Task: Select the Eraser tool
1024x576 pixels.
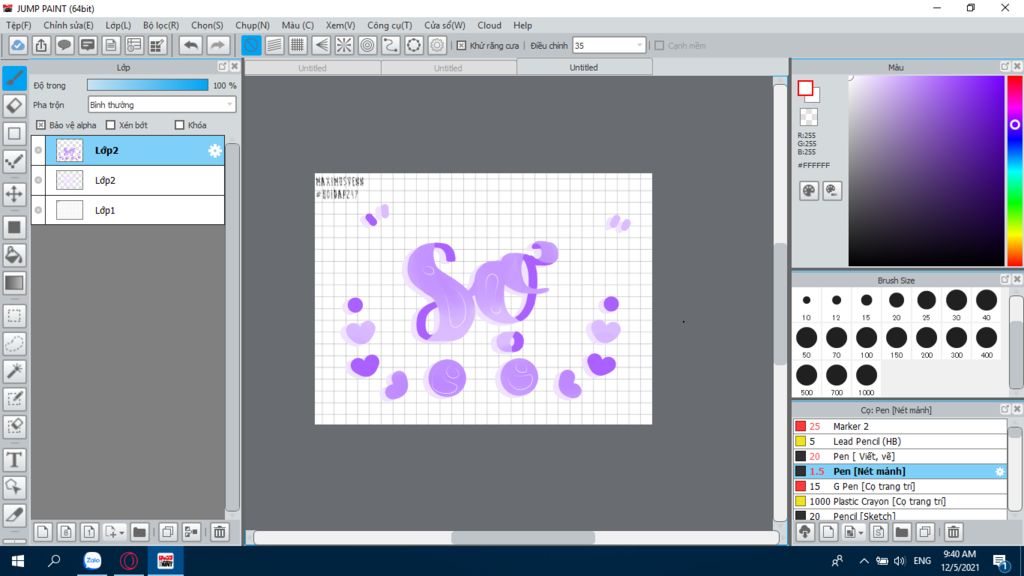Action: coord(14,106)
